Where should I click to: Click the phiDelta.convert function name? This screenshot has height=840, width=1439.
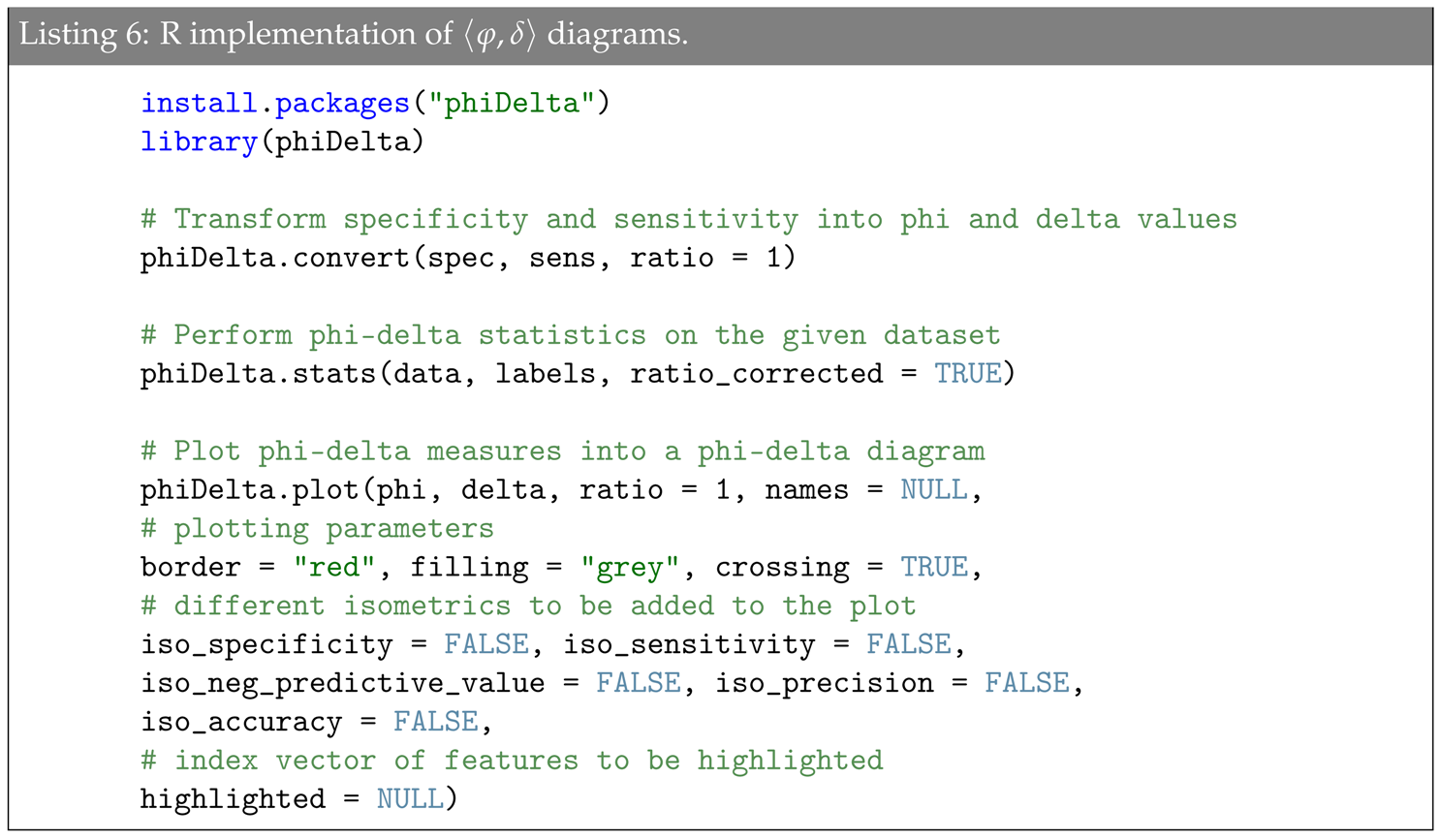tap(275, 258)
